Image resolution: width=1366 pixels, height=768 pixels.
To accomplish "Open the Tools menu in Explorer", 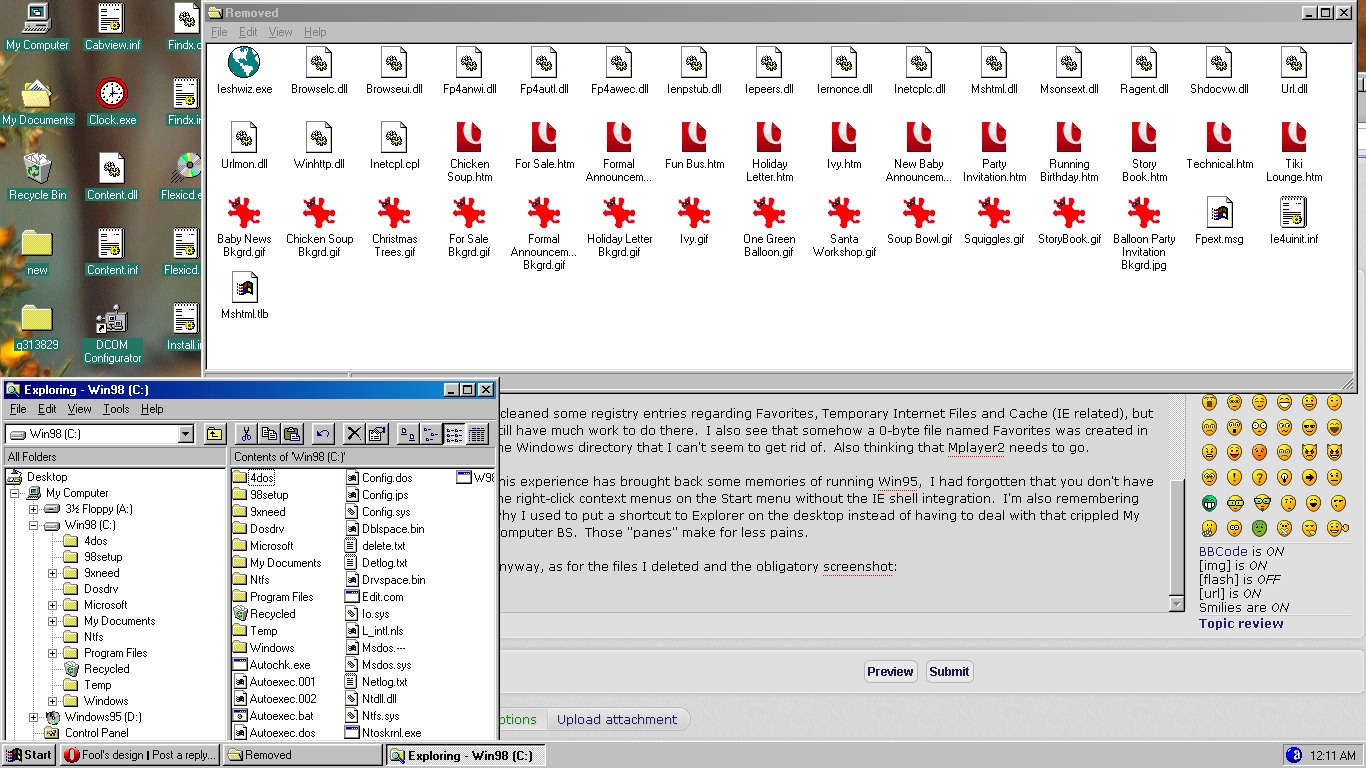I will coord(116,409).
